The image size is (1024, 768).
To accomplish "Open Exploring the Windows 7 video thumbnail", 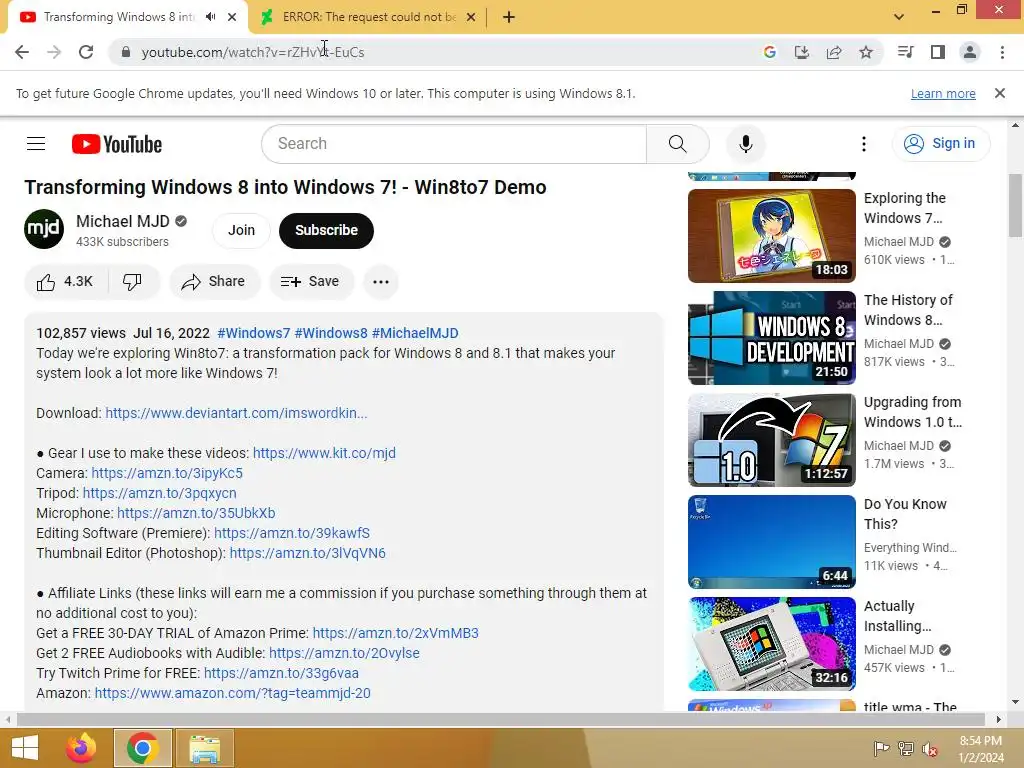I will [x=772, y=236].
